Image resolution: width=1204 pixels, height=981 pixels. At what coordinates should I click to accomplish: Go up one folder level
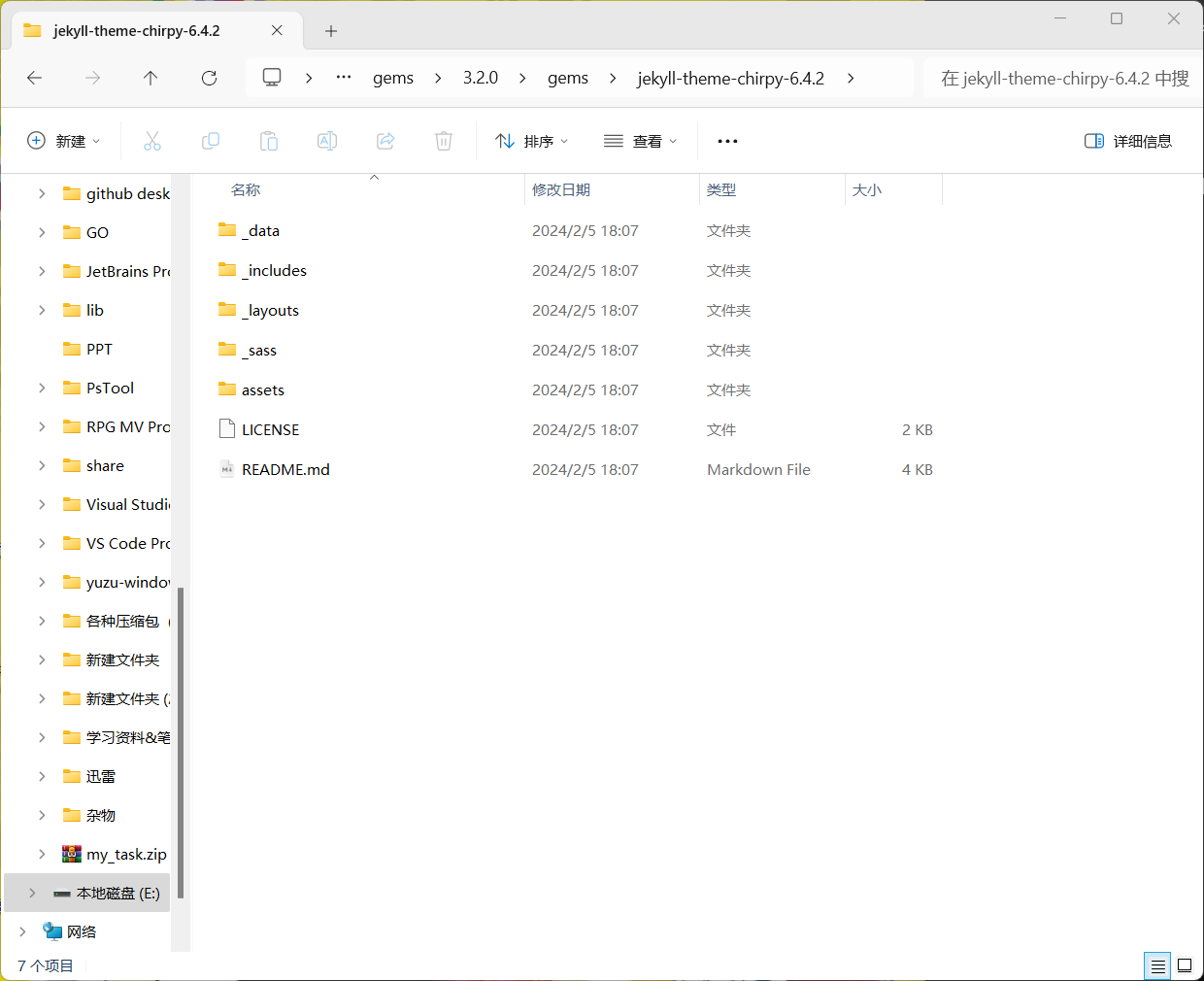pos(150,78)
